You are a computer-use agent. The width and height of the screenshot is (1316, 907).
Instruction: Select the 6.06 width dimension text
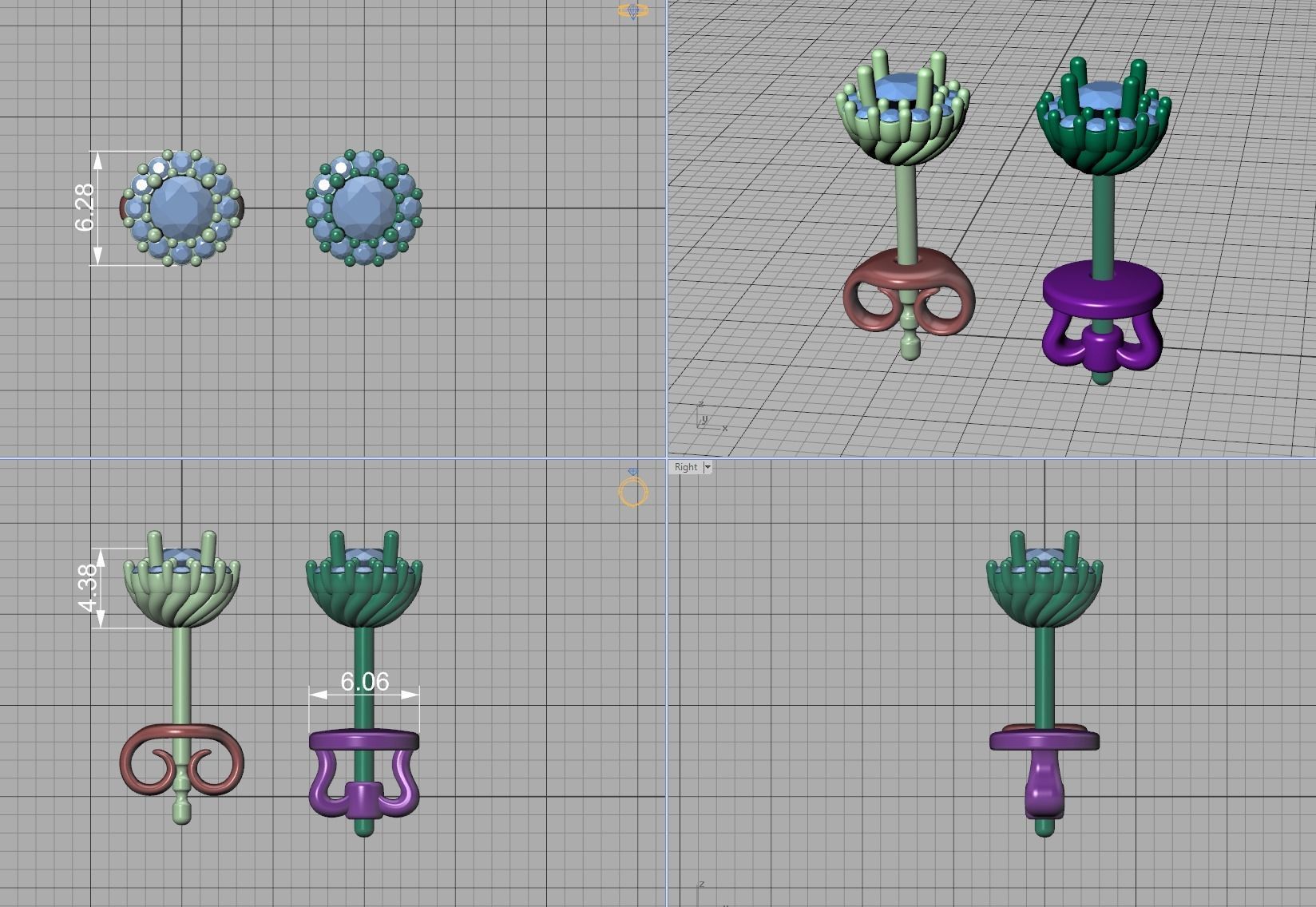365,681
